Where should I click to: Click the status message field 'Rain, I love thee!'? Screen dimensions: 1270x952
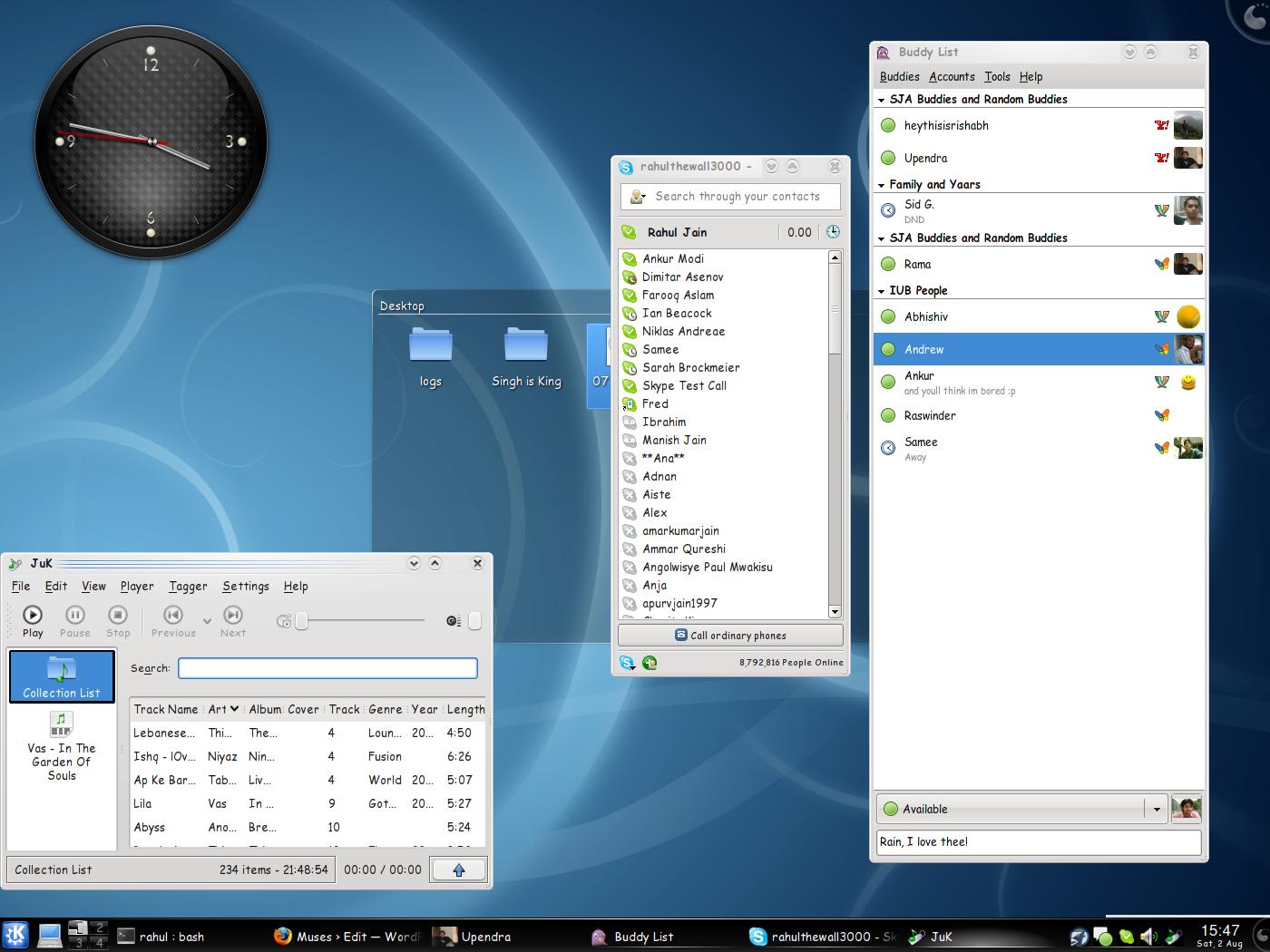tap(1039, 841)
